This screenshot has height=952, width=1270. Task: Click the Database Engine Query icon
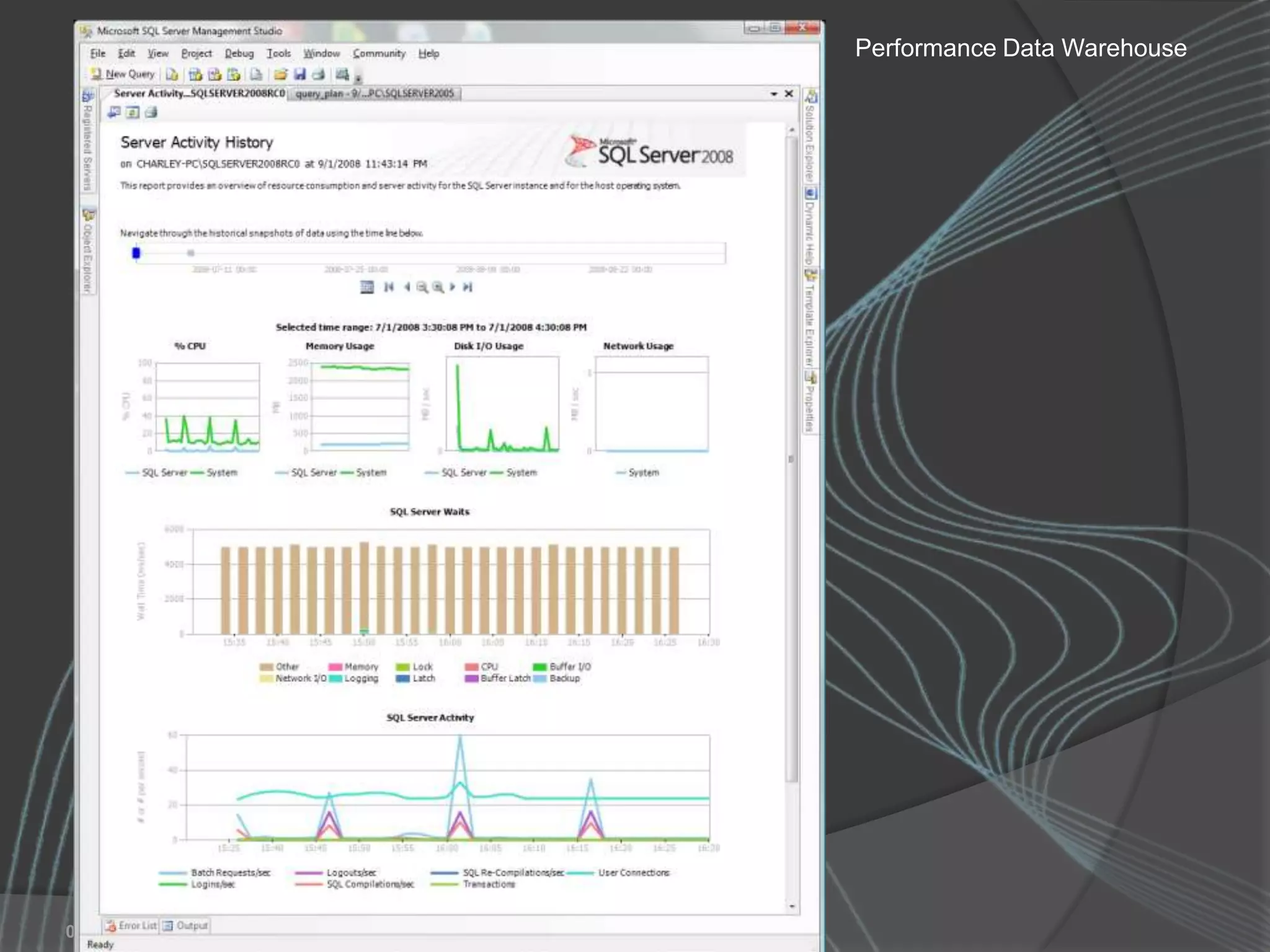[172, 75]
